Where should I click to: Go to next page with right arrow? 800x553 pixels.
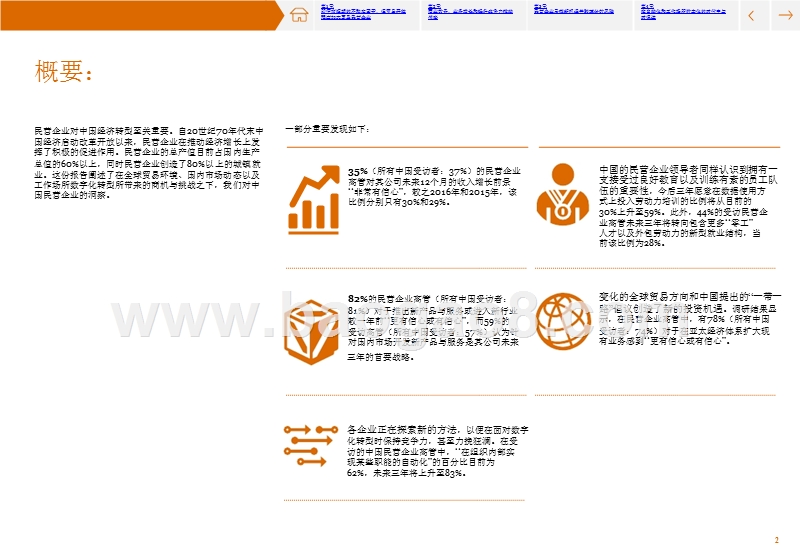click(786, 16)
